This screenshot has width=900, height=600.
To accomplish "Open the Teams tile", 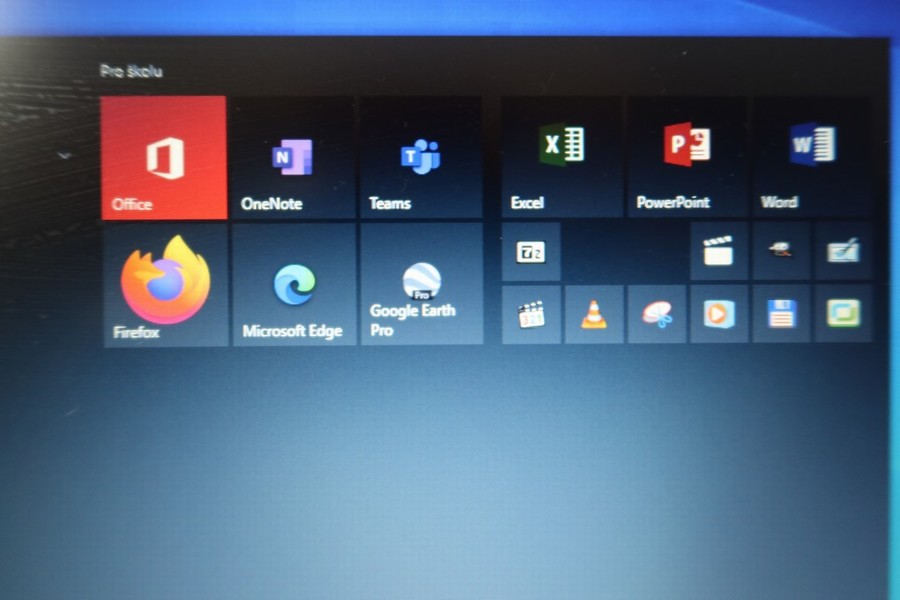I will [x=421, y=157].
